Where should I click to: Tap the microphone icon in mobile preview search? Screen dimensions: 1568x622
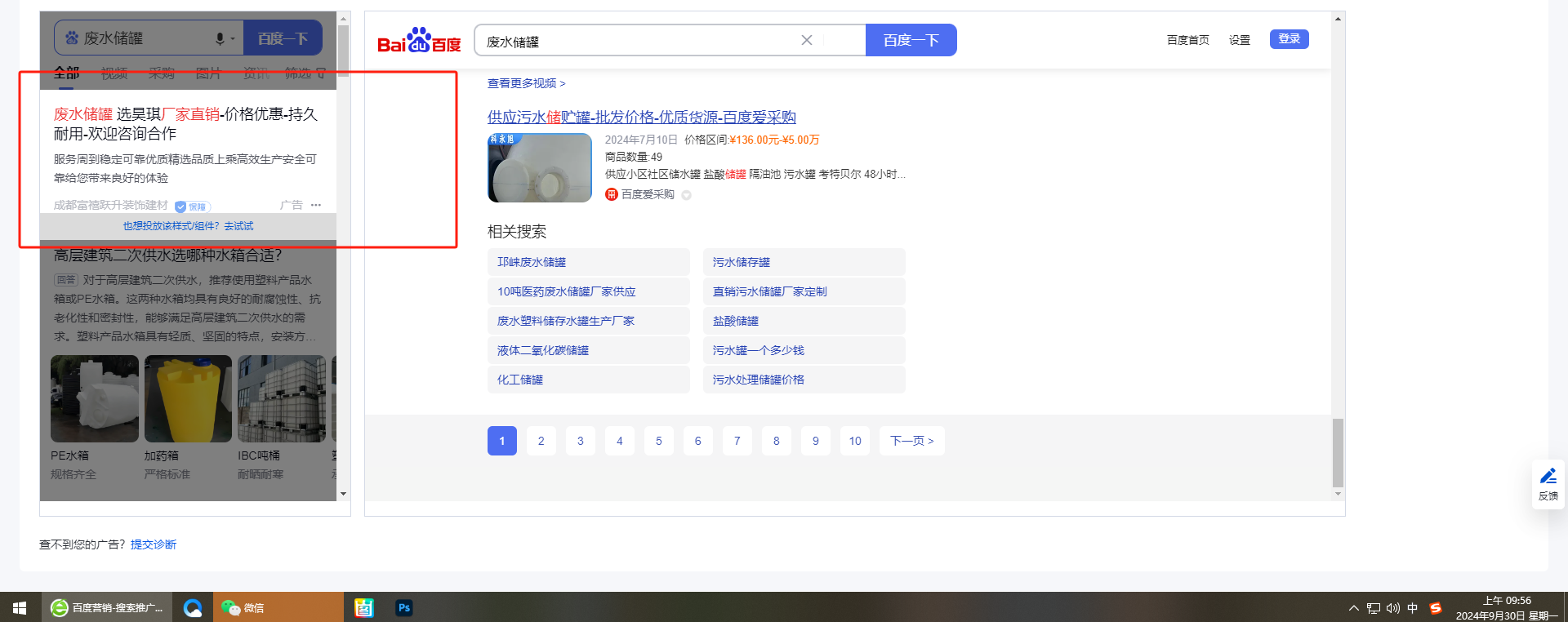tap(220, 38)
